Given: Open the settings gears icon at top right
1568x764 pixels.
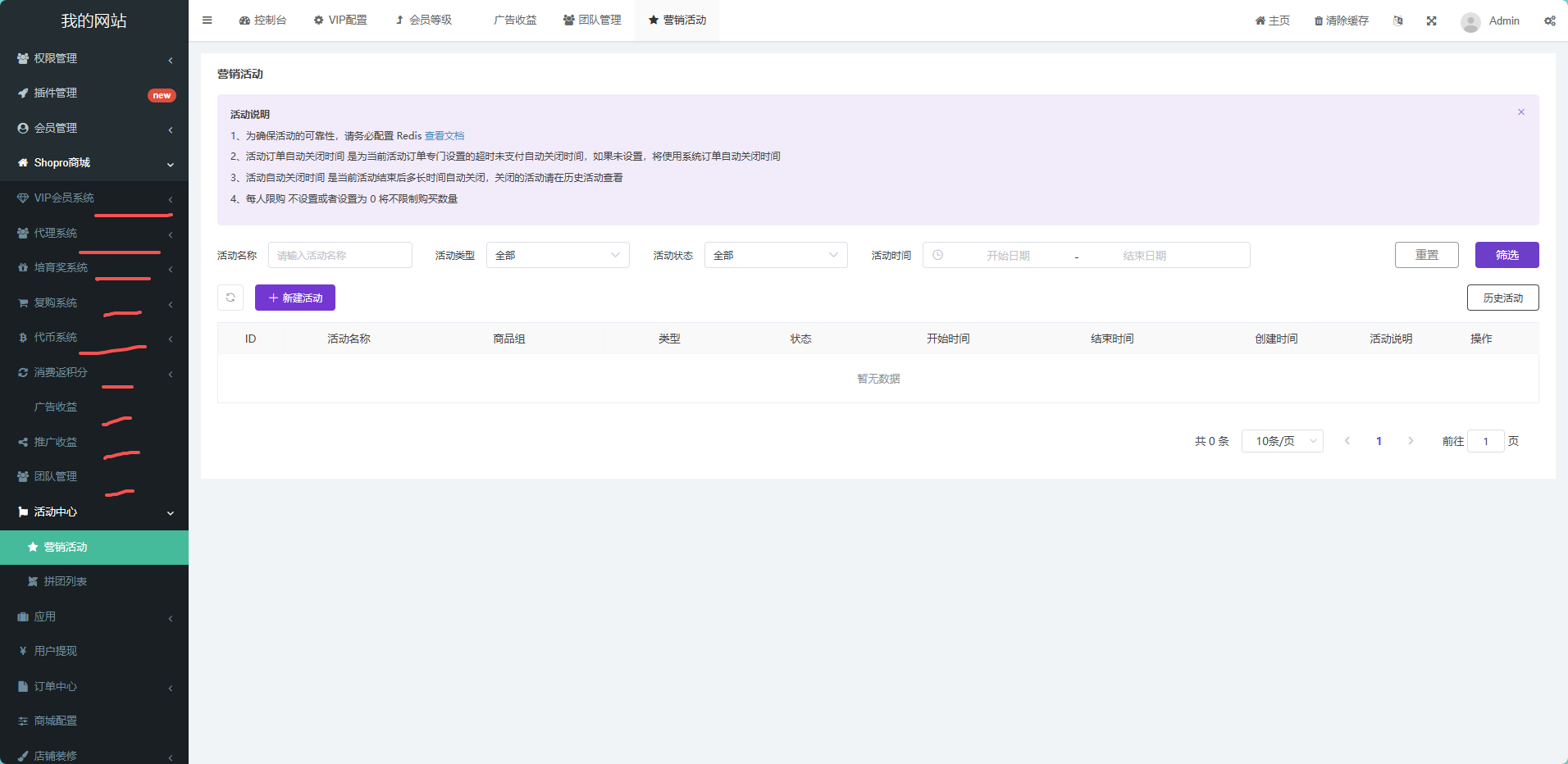Looking at the screenshot, I should pyautogui.click(x=1549, y=21).
